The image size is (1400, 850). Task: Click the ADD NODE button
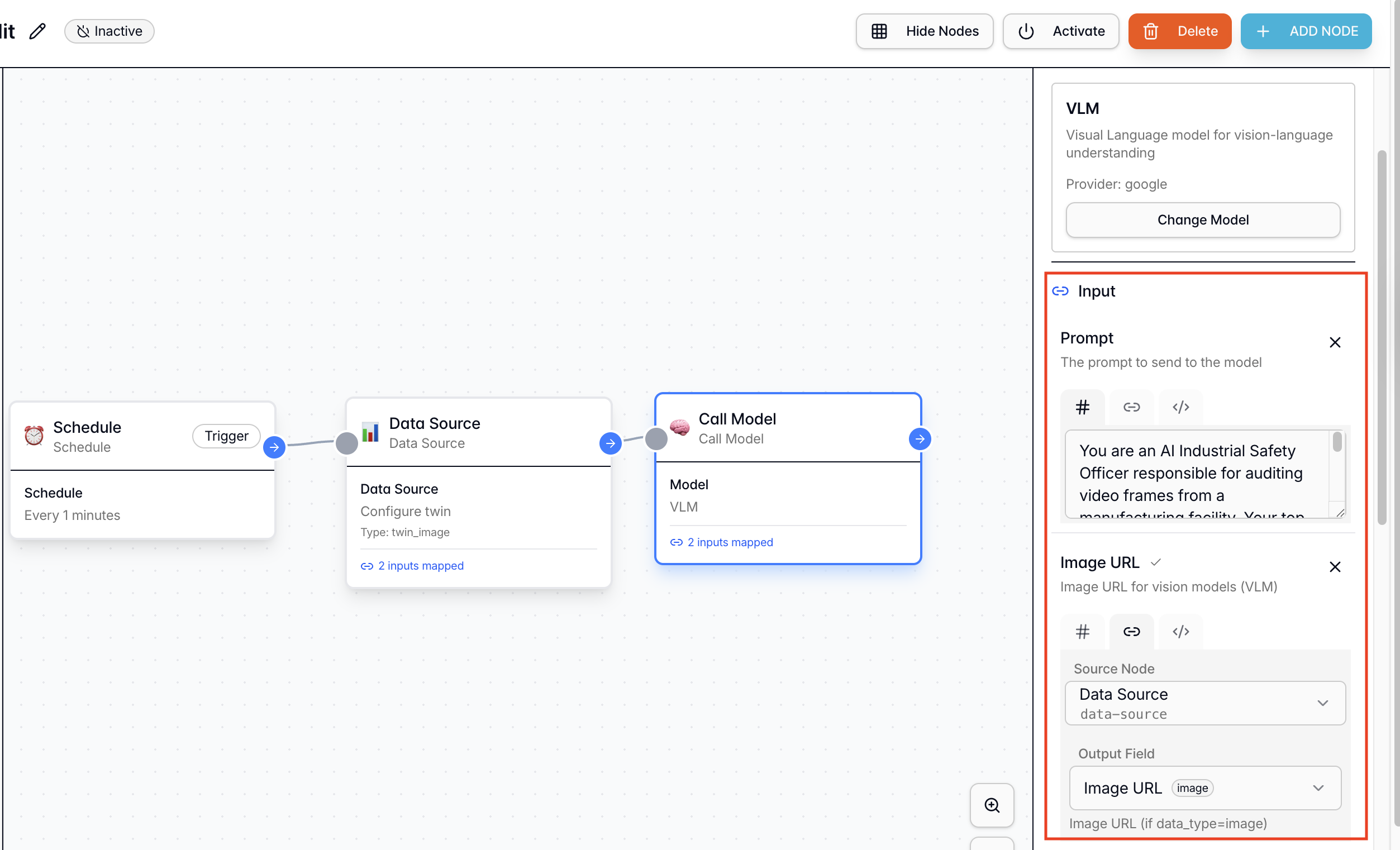1306,31
